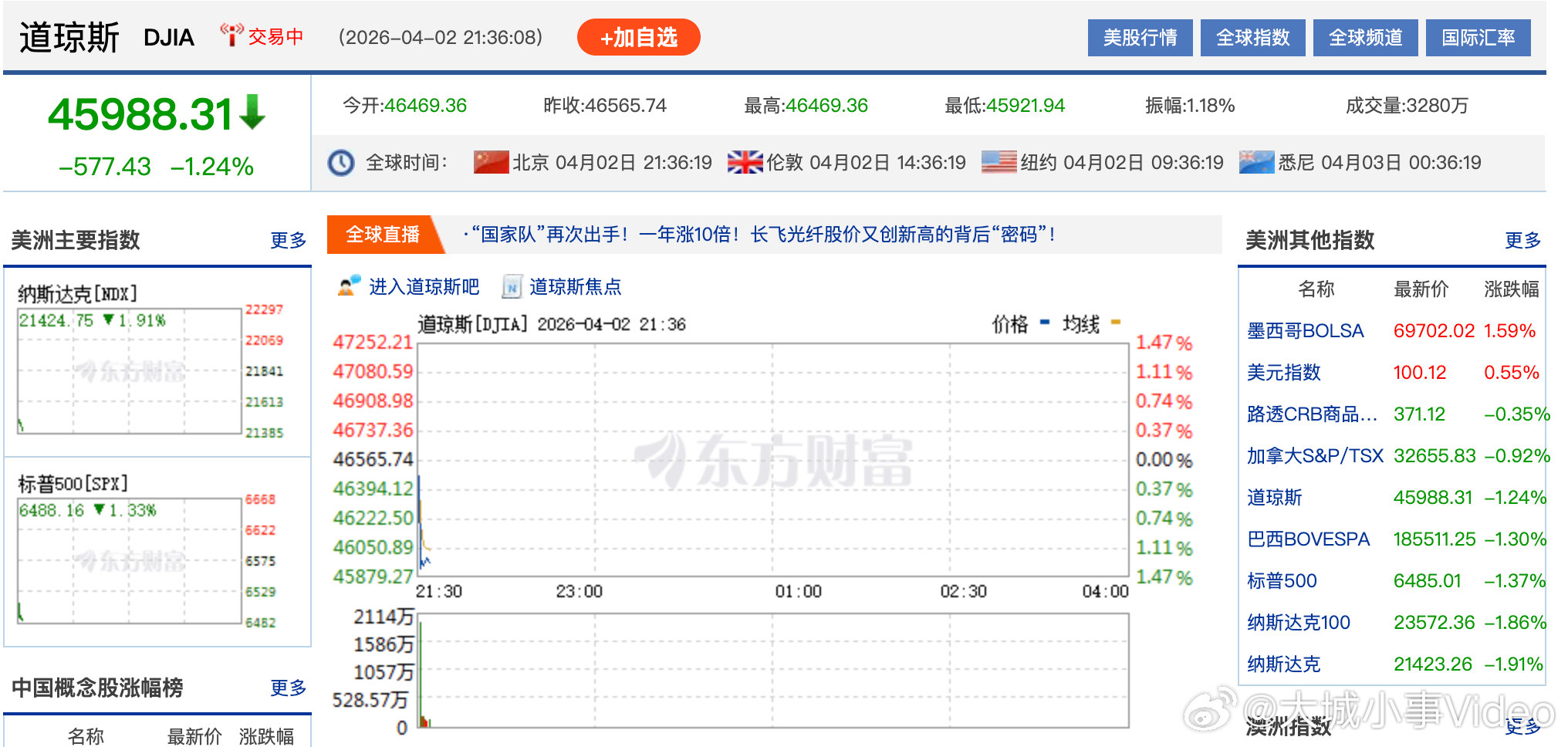Add DJIA to watchlist with +加自选
Image resolution: width=1568 pixels, height=747 pixels.
click(638, 37)
